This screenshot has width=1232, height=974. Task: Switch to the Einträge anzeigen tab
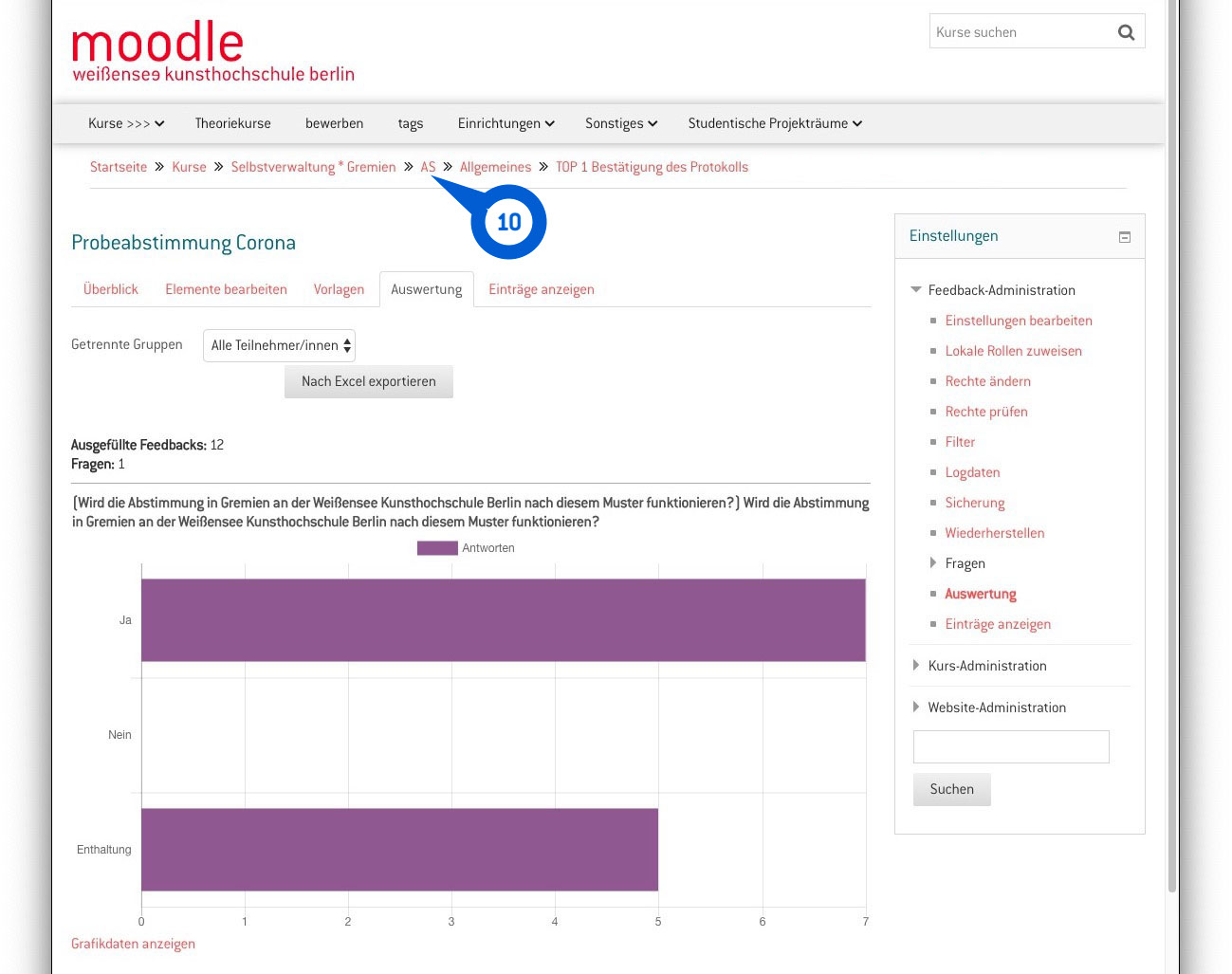542,289
